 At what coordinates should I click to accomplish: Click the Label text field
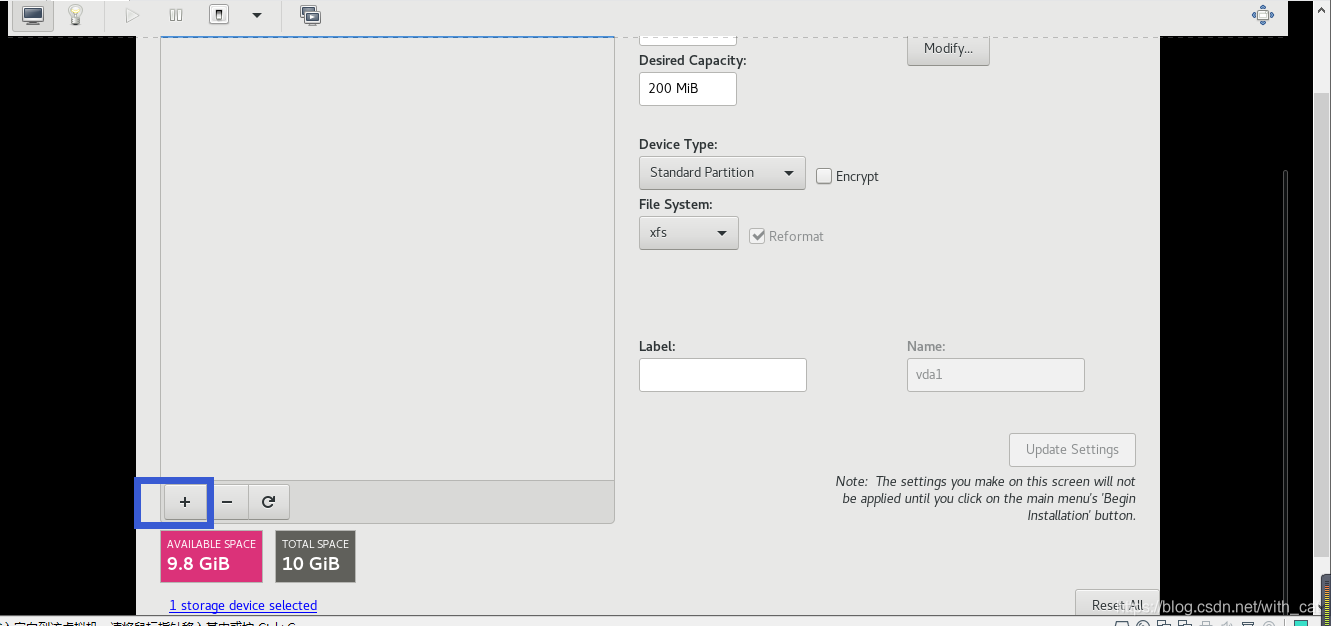click(723, 375)
